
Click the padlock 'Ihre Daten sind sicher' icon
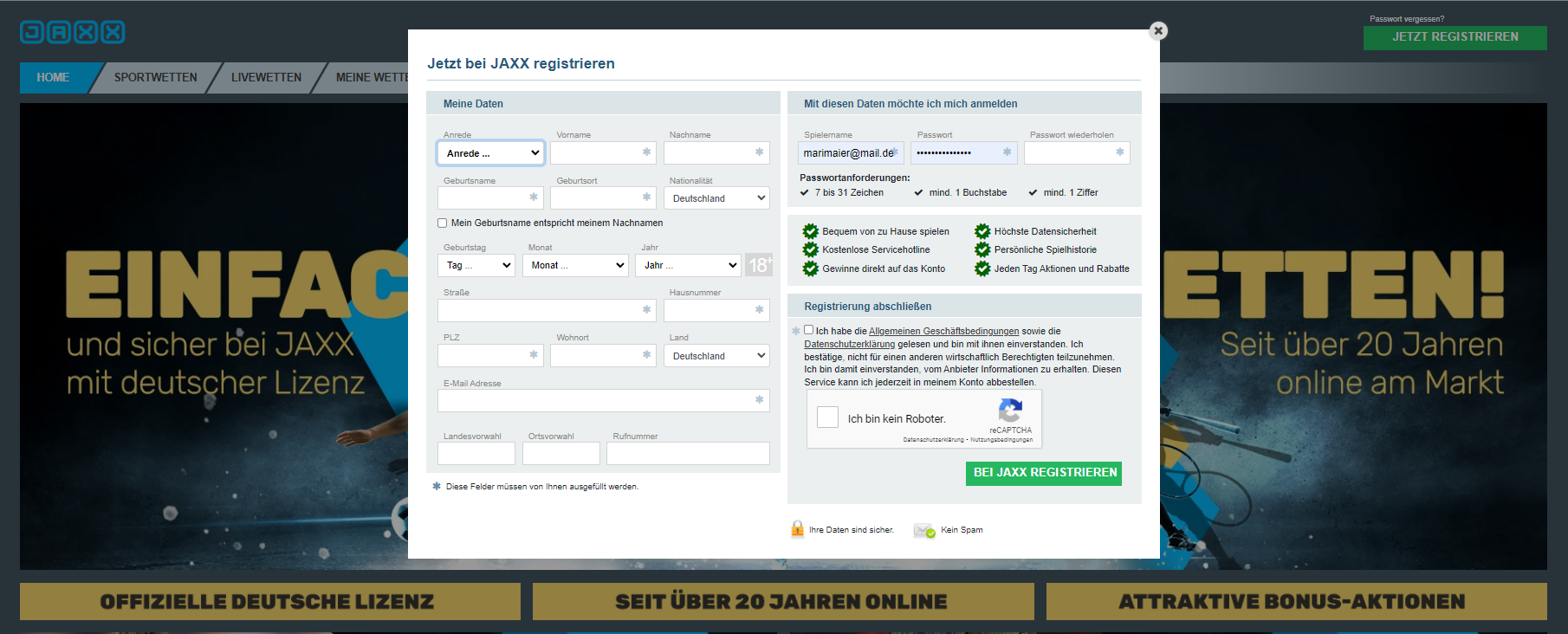click(797, 529)
